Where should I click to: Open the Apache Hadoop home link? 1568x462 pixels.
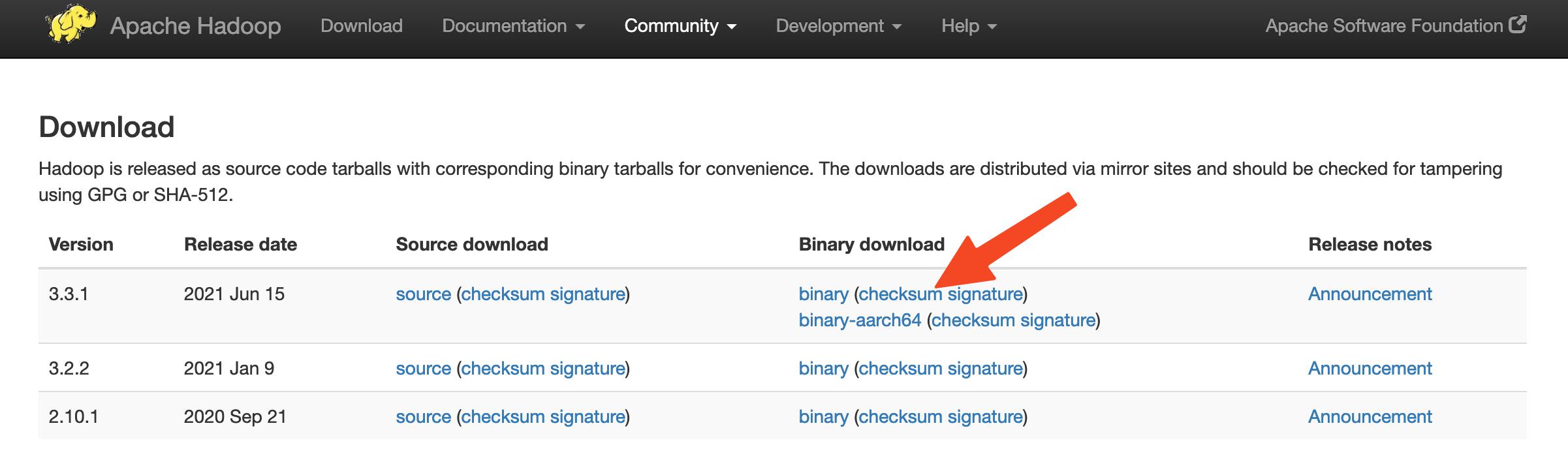pyautogui.click(x=195, y=26)
